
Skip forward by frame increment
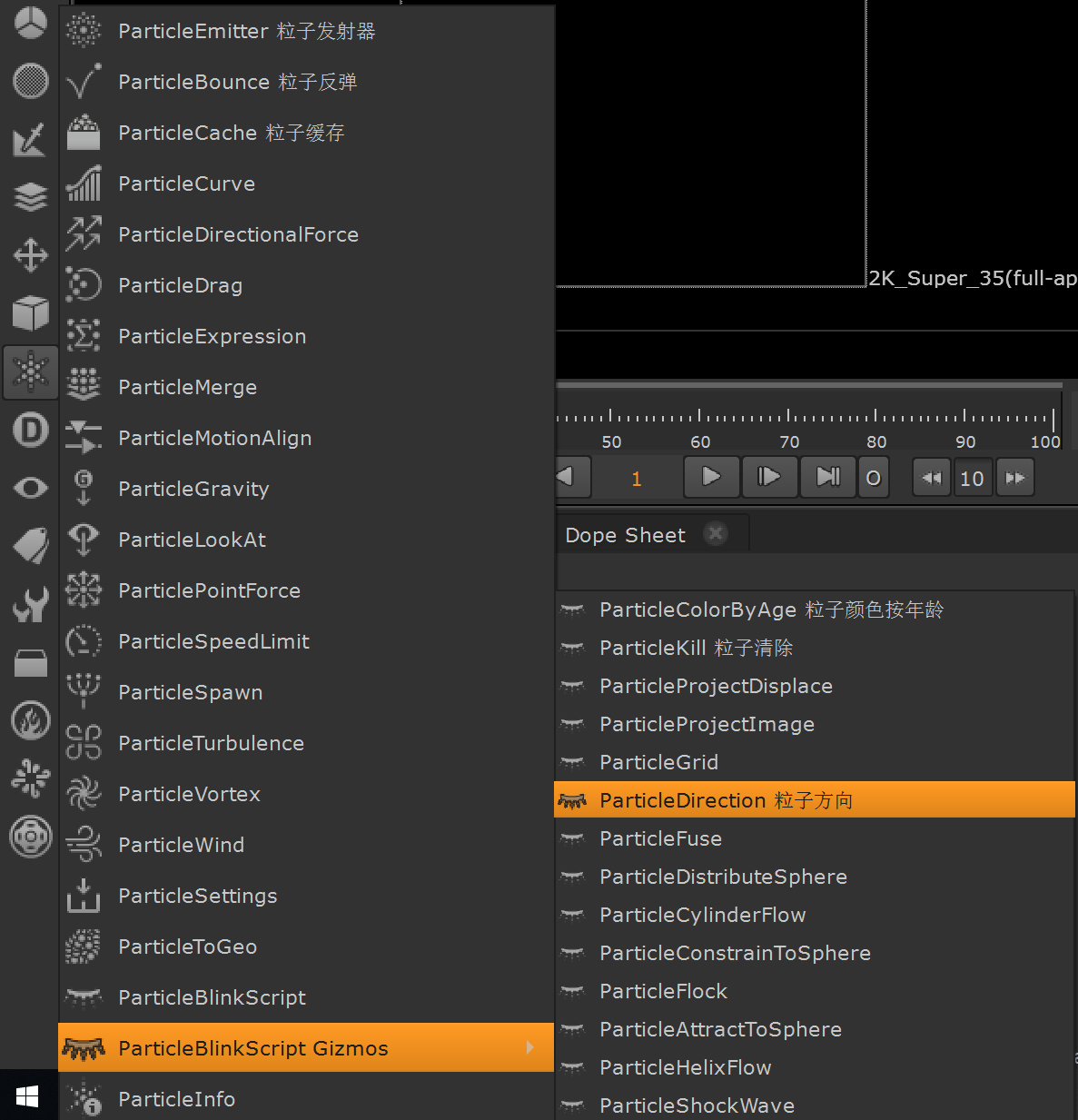[1015, 478]
